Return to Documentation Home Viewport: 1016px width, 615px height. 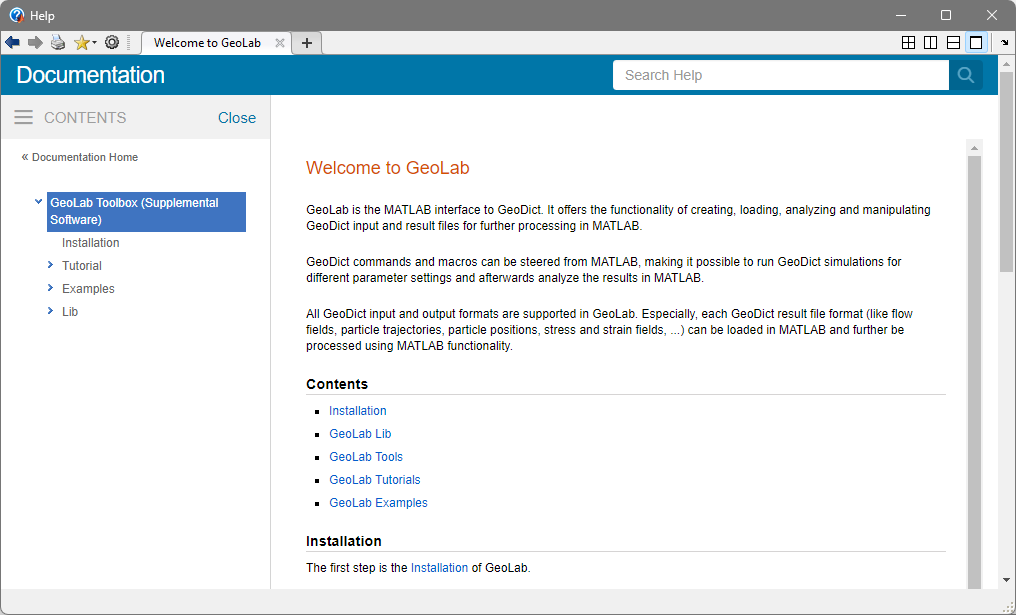coord(80,157)
